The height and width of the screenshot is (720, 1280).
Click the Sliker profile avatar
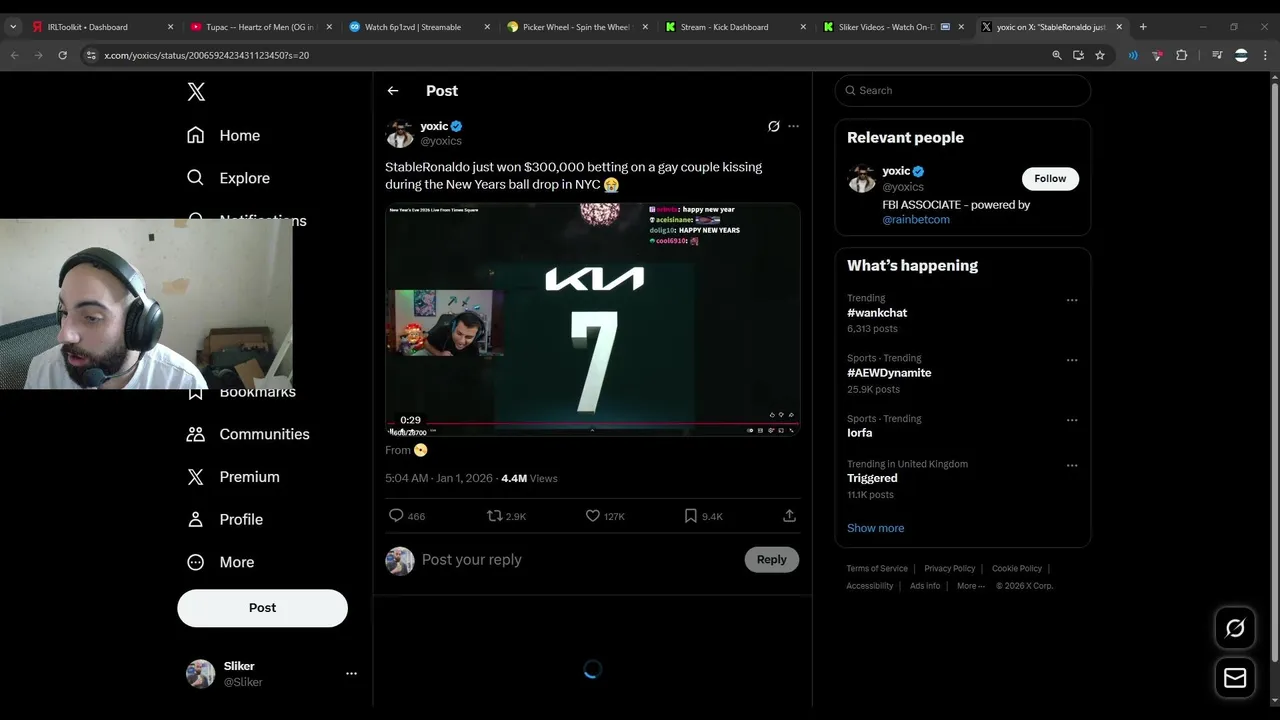201,674
